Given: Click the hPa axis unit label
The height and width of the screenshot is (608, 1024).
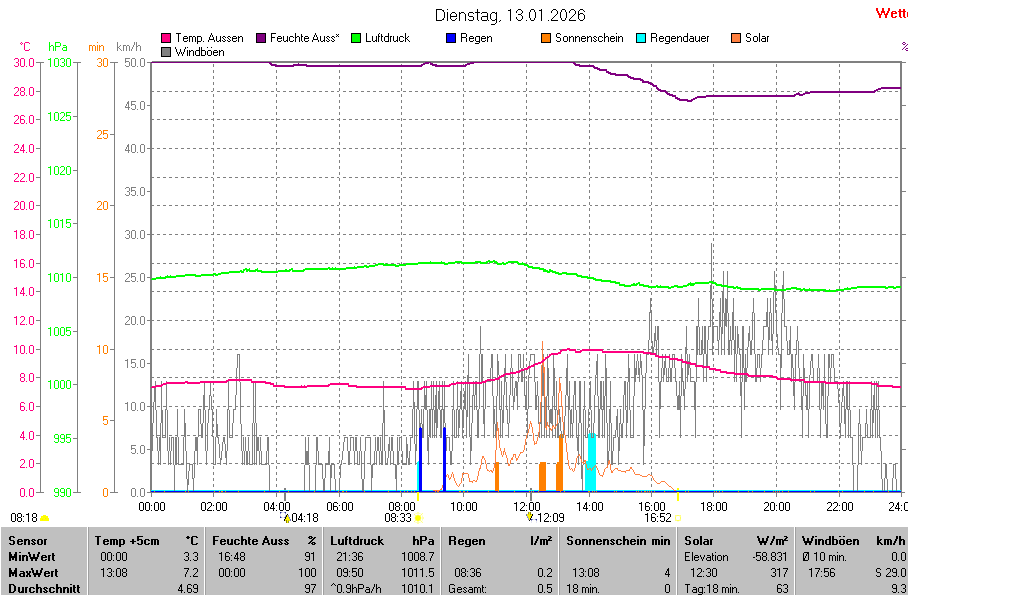Looking at the screenshot, I should click(x=58, y=47).
